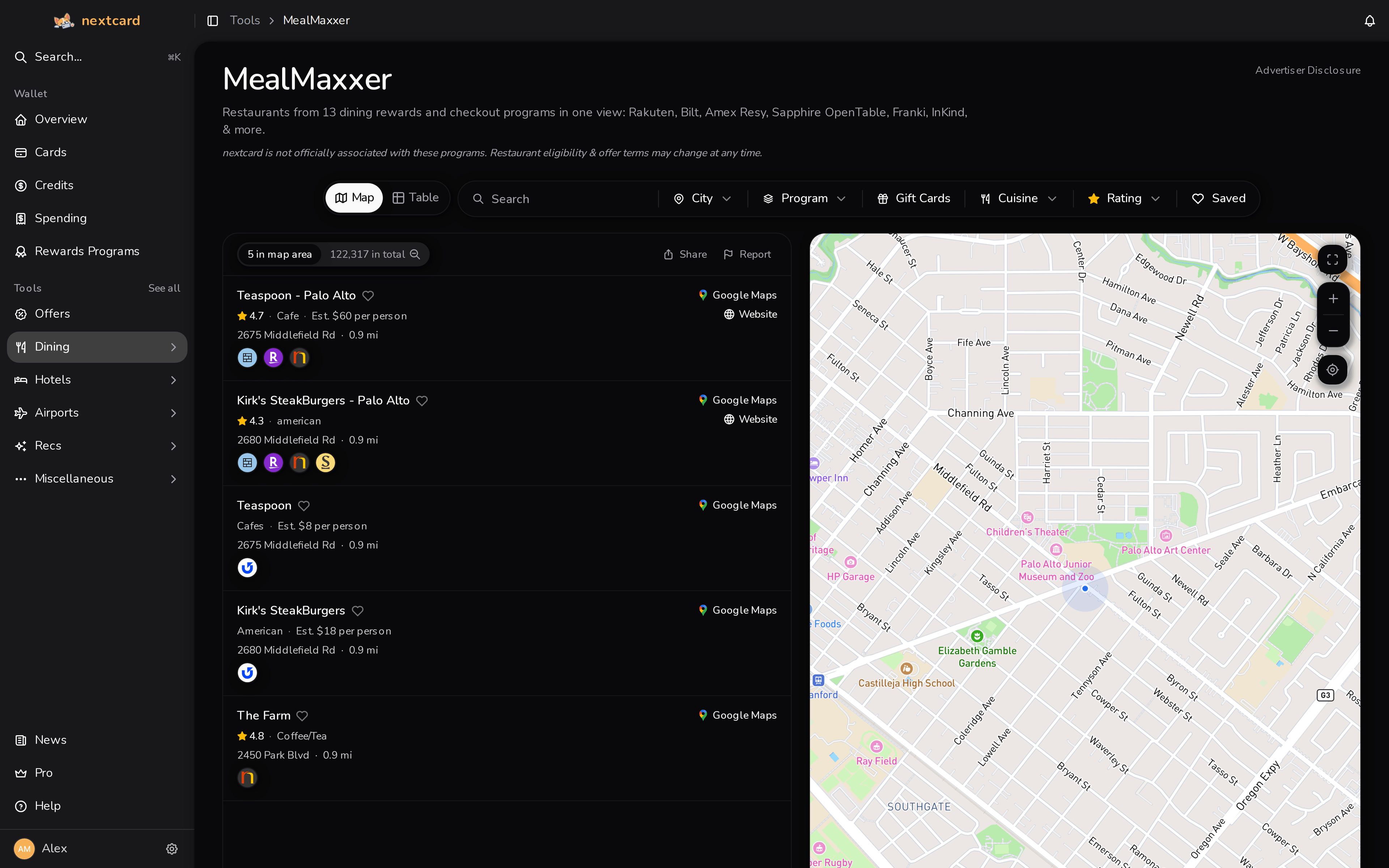The height and width of the screenshot is (868, 1389).
Task: Switch to Table view
Action: (416, 198)
